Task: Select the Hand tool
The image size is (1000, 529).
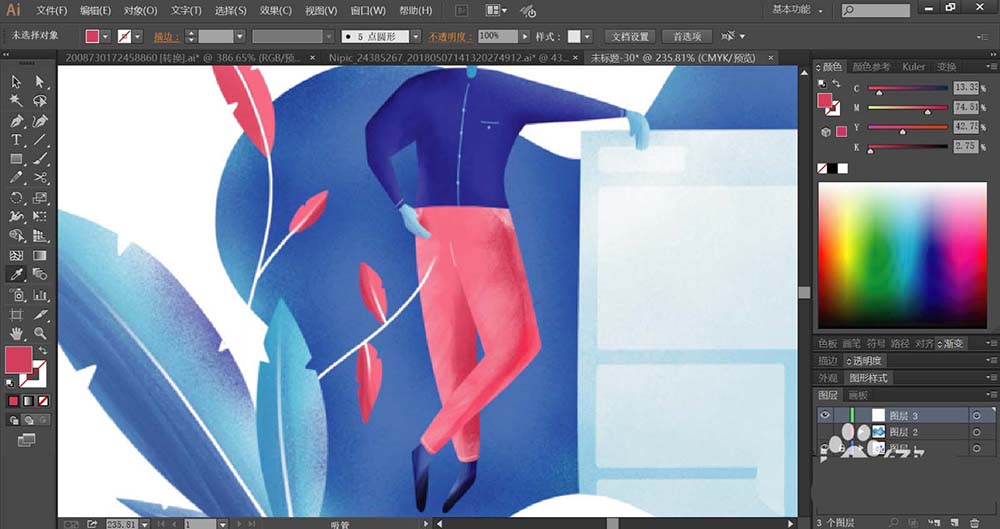Action: pos(17,333)
